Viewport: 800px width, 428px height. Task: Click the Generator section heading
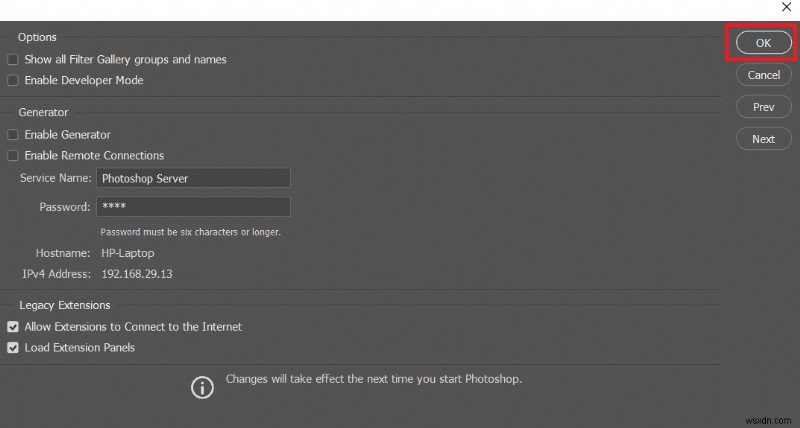coord(43,113)
